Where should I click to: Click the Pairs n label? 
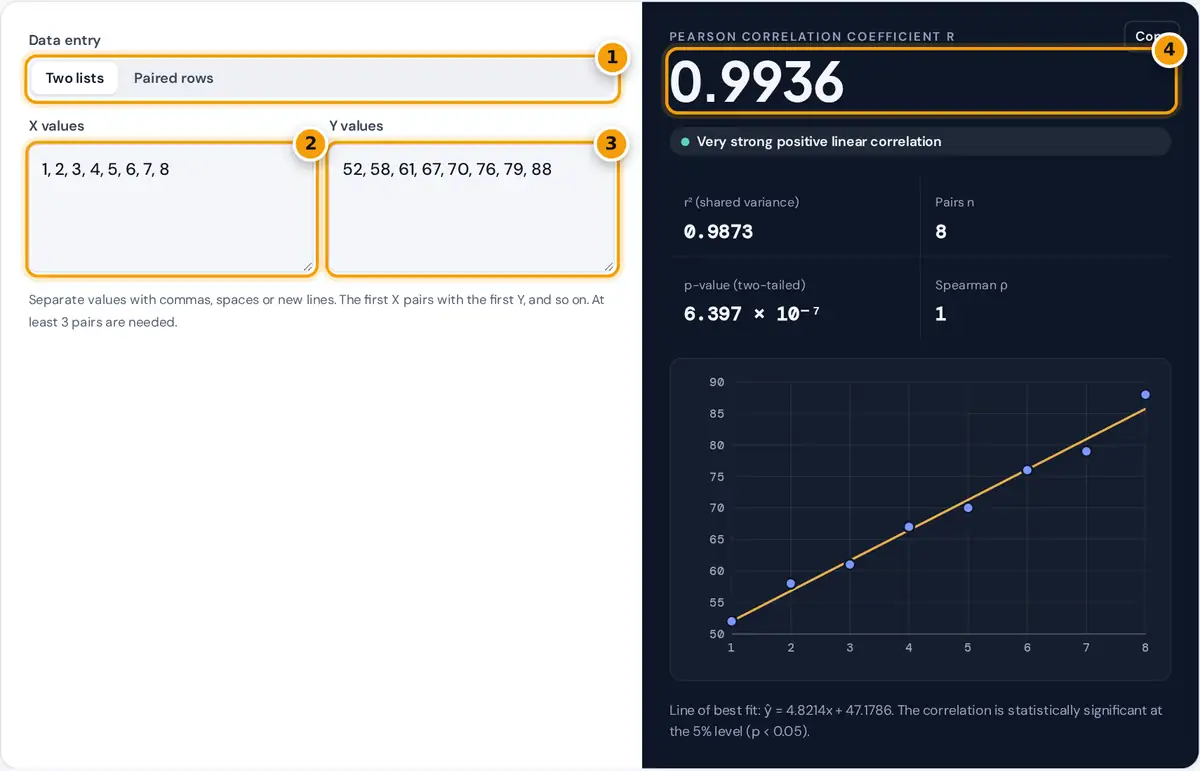pyautogui.click(x=955, y=202)
